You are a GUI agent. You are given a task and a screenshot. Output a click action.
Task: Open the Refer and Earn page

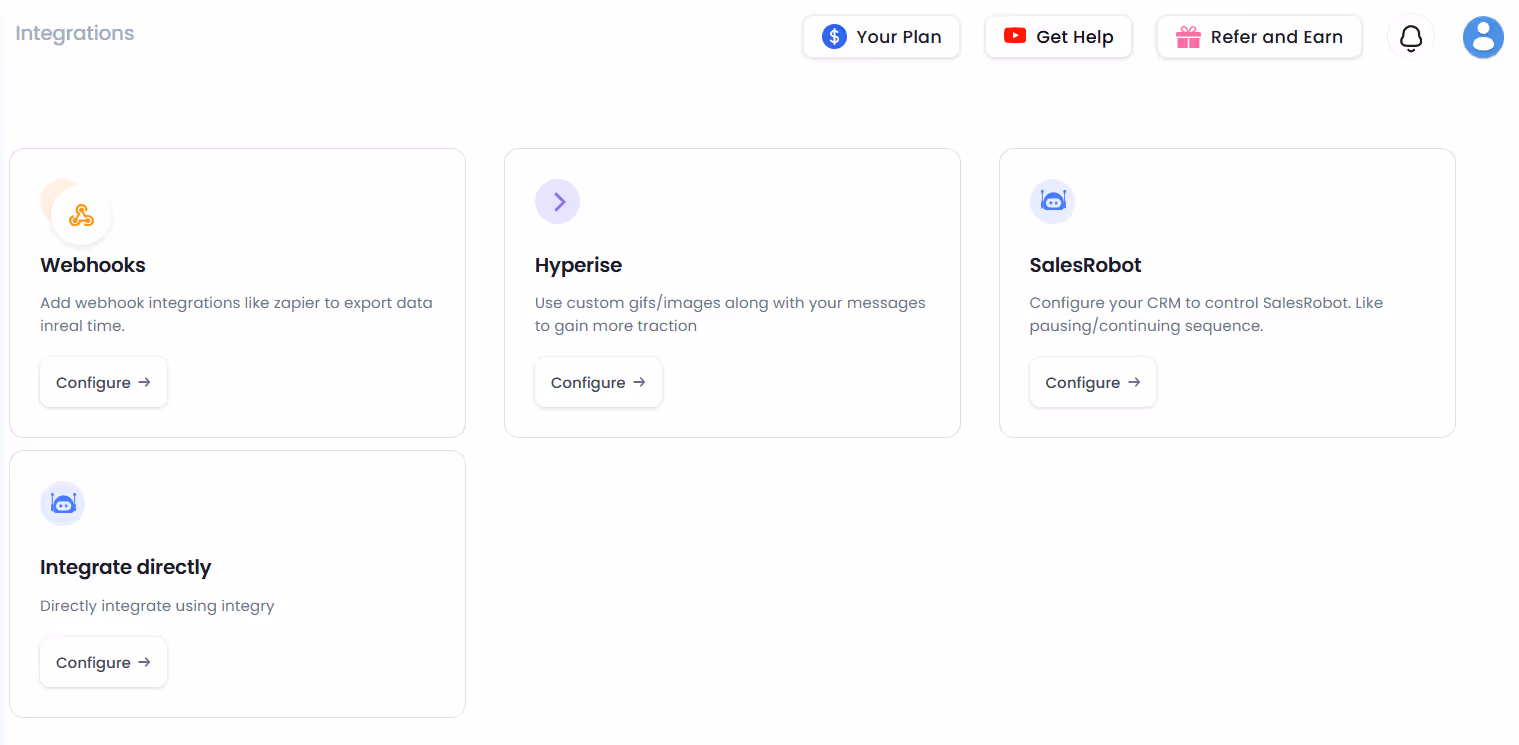point(1259,36)
